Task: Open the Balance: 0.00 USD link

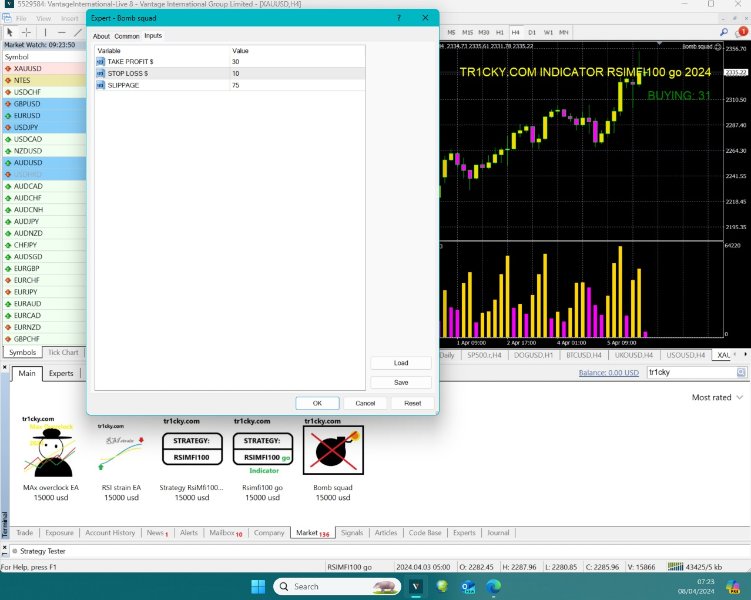Action: 608,373
